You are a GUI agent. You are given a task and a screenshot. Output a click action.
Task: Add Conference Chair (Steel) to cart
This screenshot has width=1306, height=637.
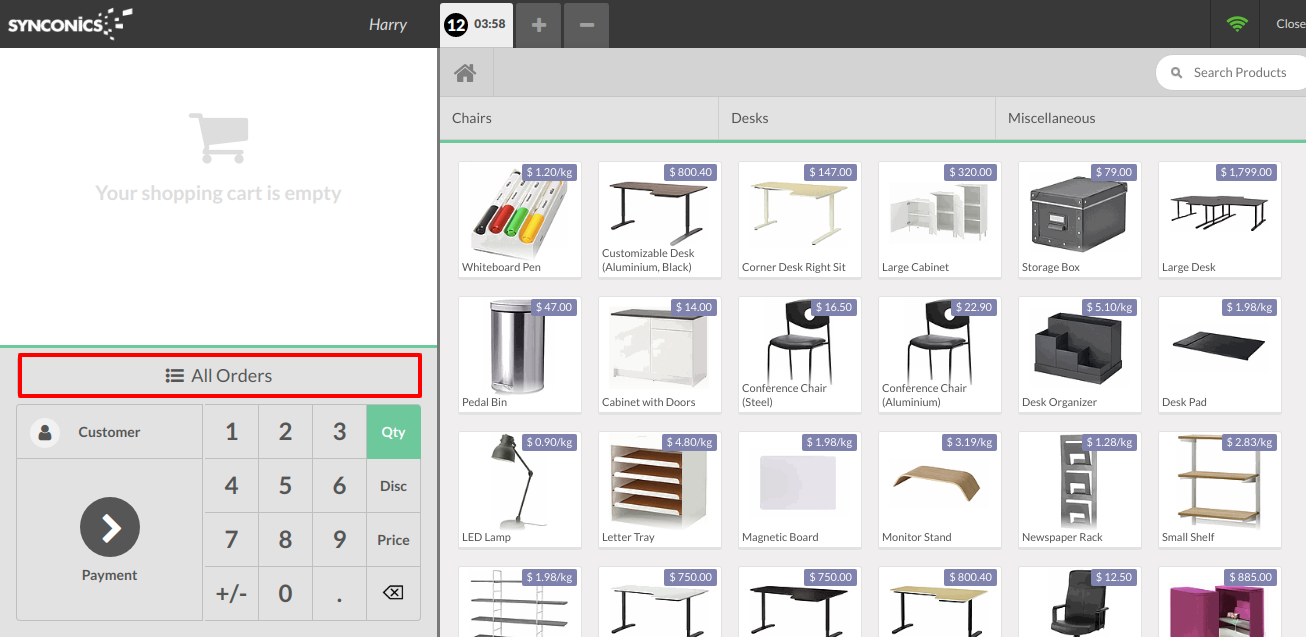[800, 355]
